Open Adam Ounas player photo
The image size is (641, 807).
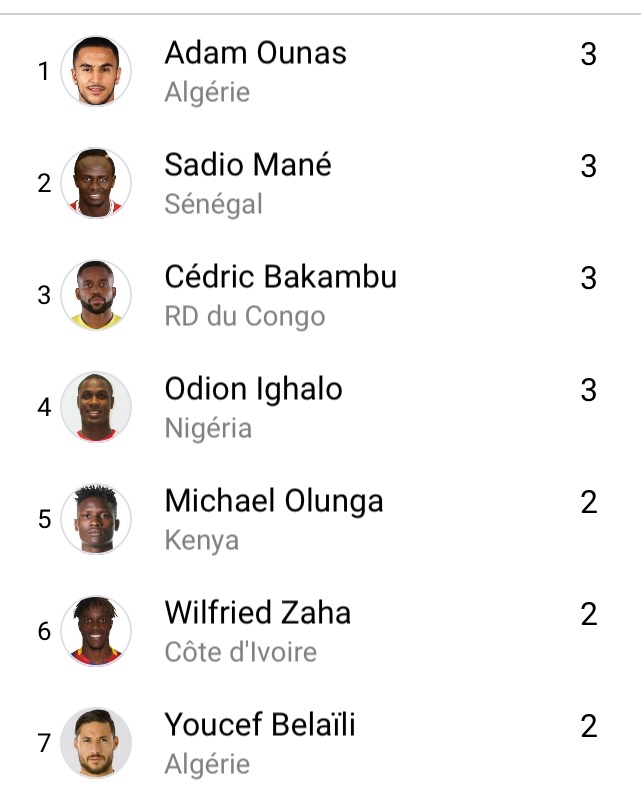point(96,71)
